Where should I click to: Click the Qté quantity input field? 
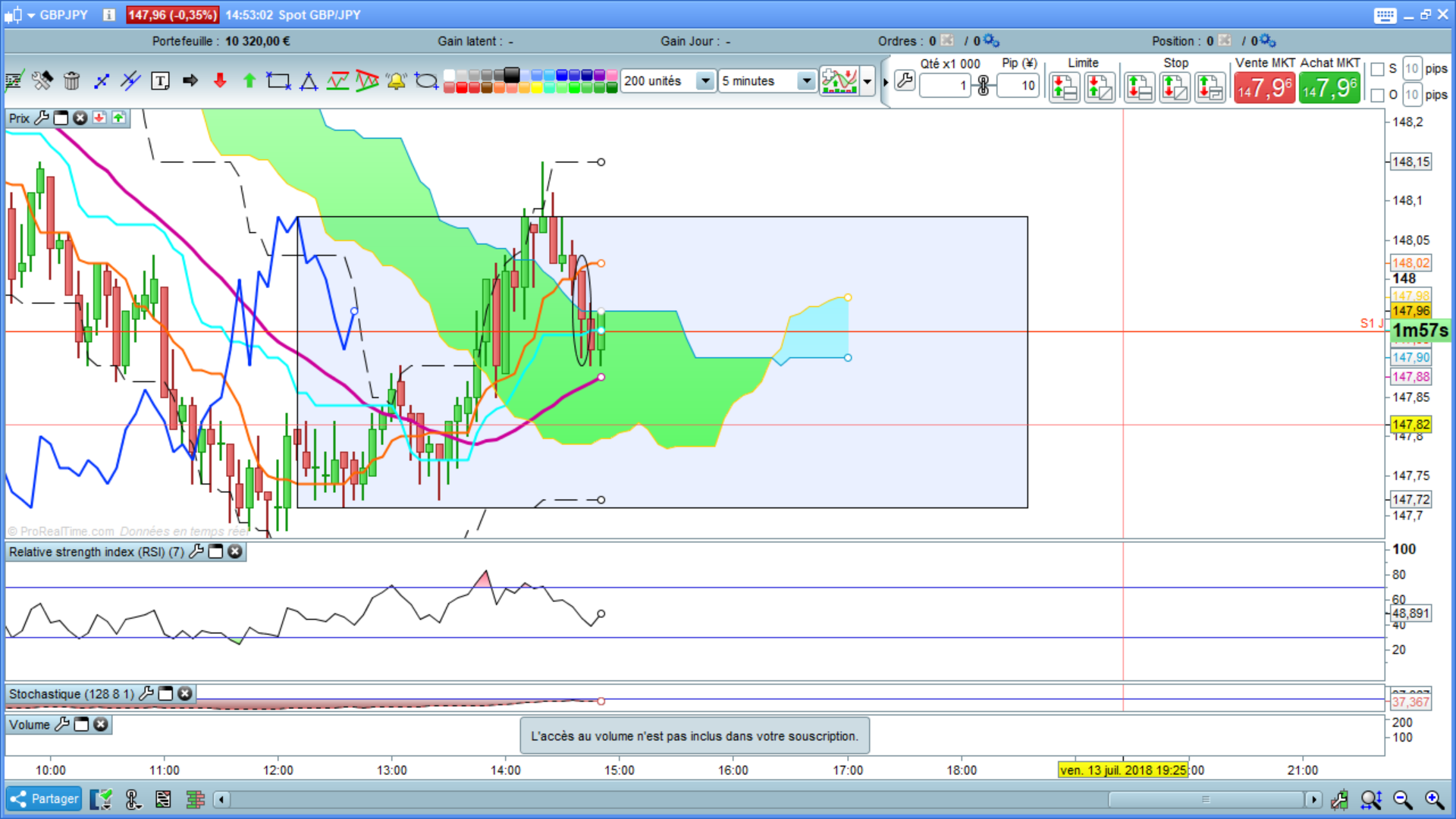[945, 86]
